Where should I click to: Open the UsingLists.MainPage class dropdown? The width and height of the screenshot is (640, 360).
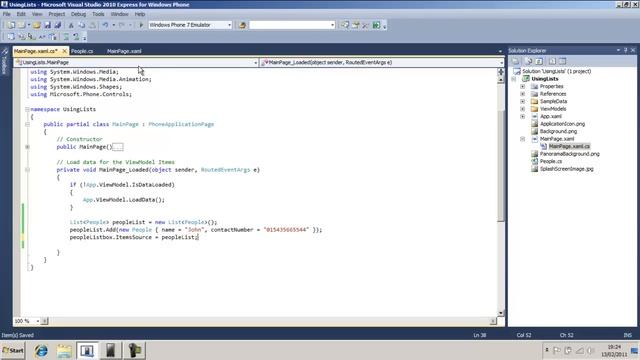point(256,63)
